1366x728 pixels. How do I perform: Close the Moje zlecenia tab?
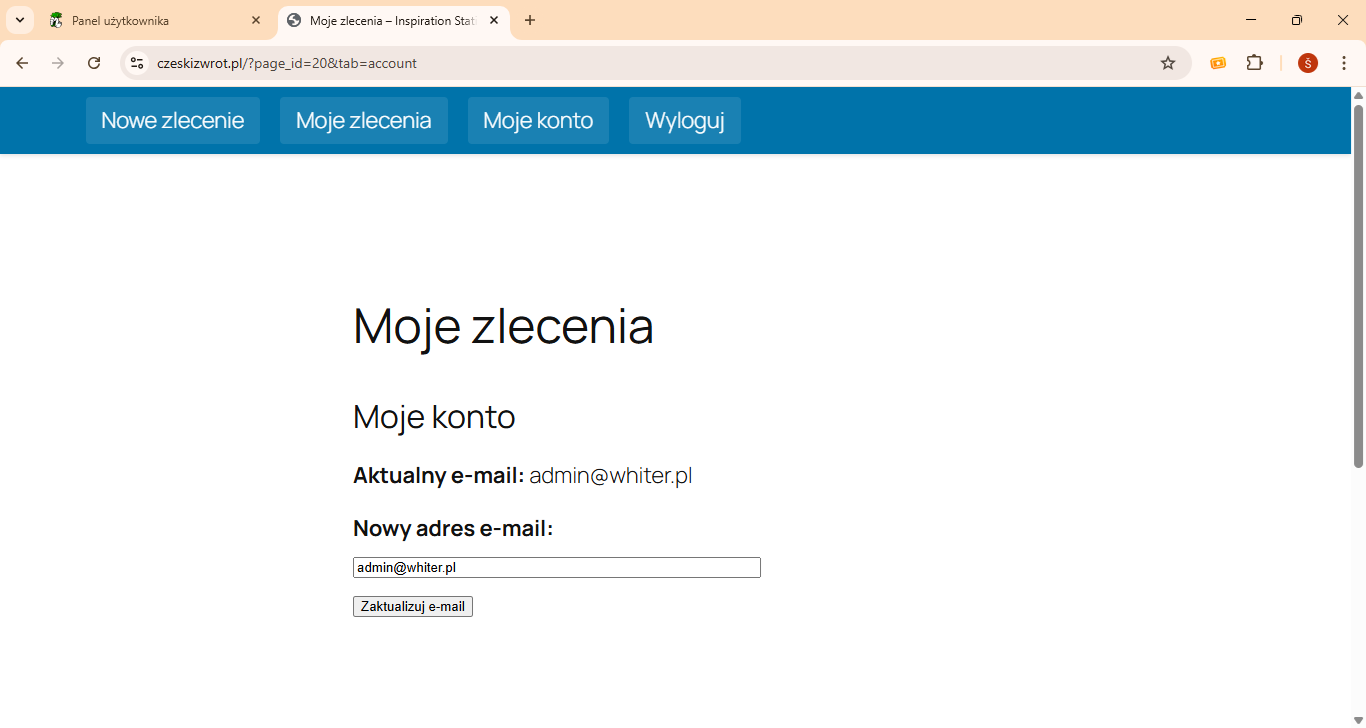pyautogui.click(x=494, y=20)
